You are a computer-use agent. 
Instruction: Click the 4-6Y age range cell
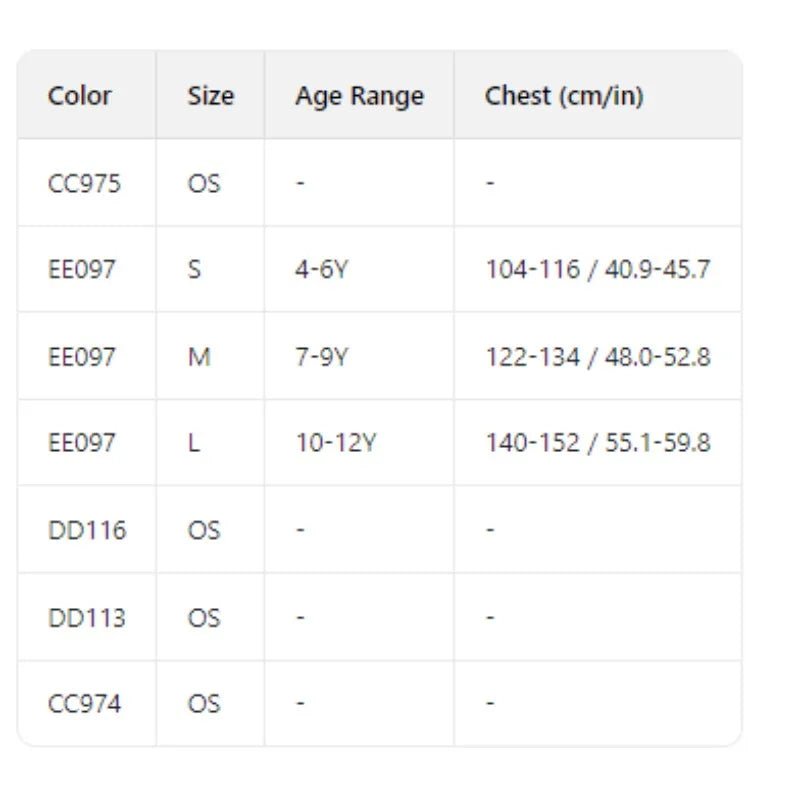coord(321,270)
